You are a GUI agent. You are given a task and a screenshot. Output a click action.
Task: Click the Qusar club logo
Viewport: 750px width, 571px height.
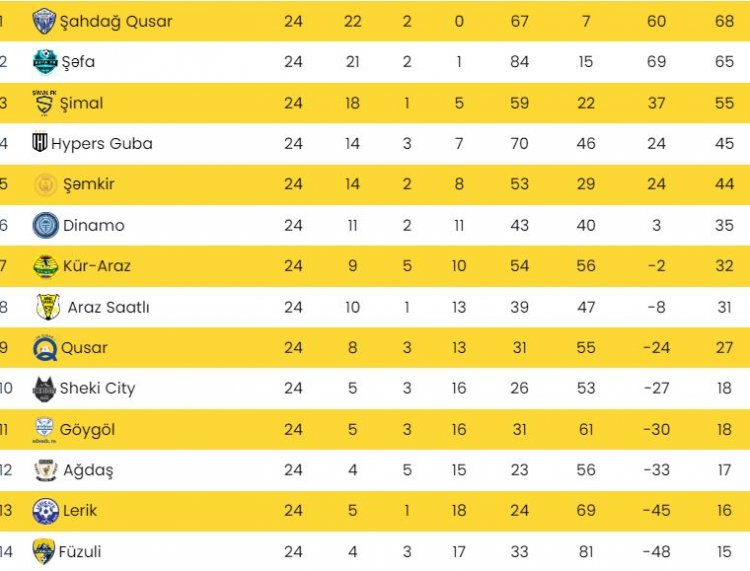45,348
